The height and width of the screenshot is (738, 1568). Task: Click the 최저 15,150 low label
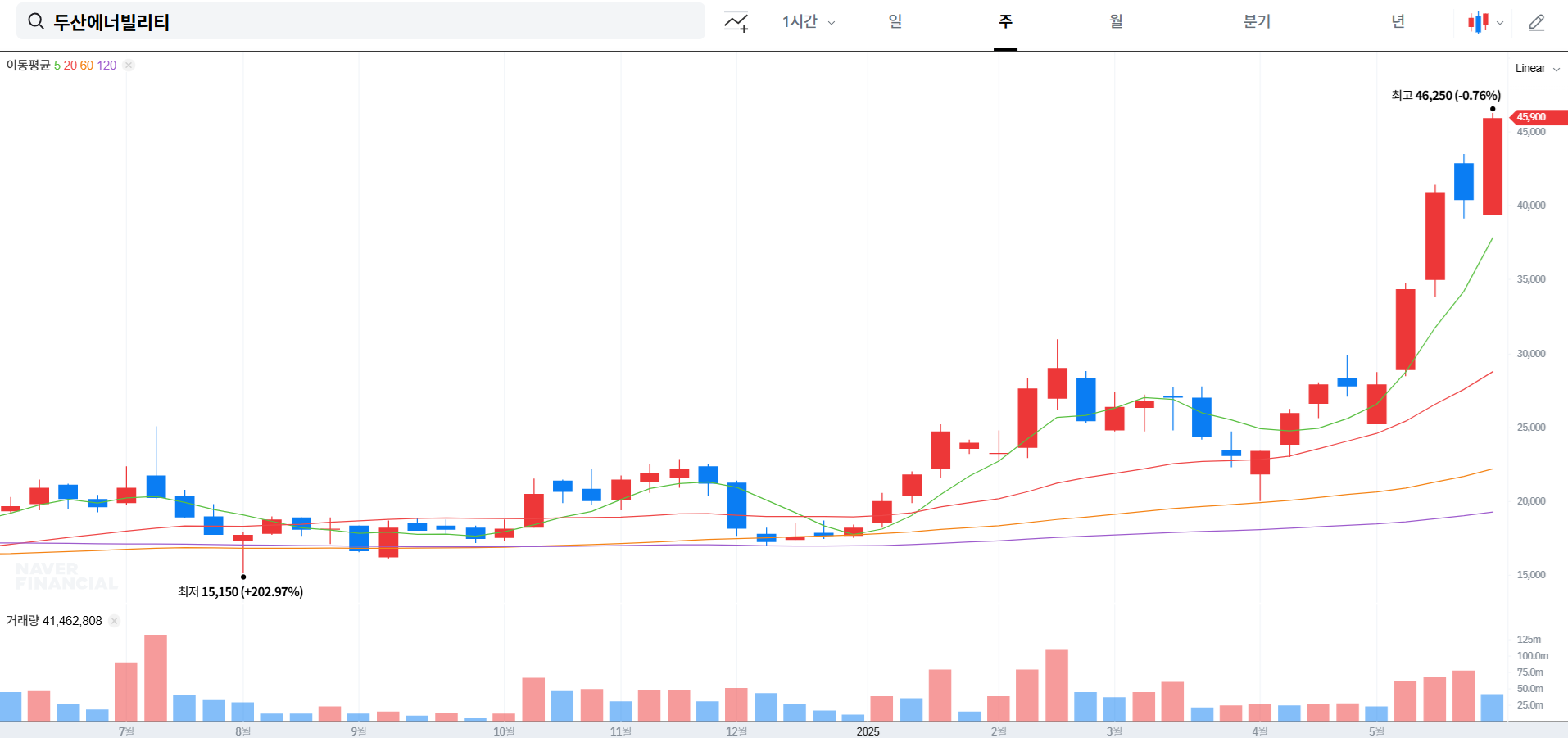pyautogui.click(x=240, y=591)
